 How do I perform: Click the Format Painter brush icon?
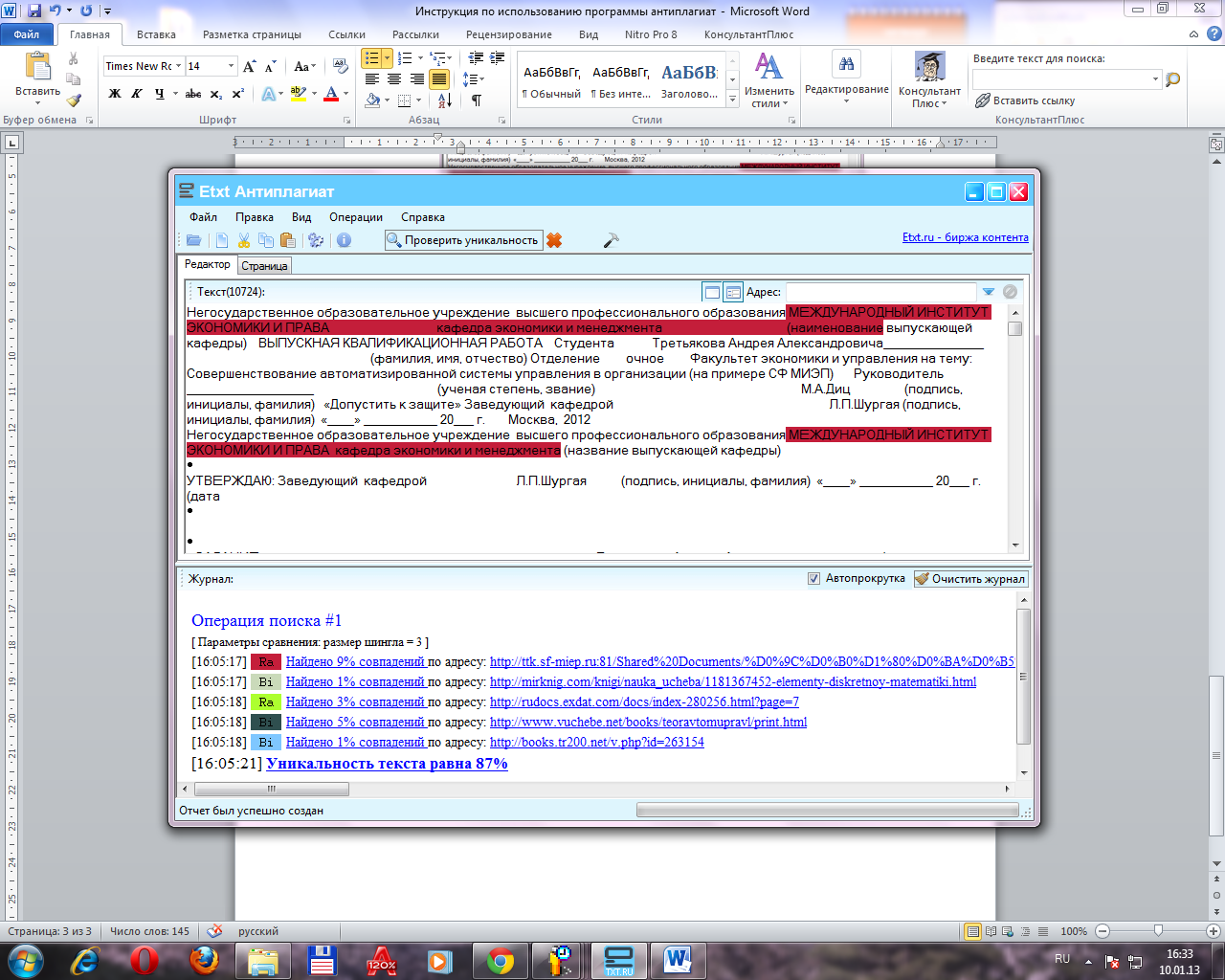[74, 100]
